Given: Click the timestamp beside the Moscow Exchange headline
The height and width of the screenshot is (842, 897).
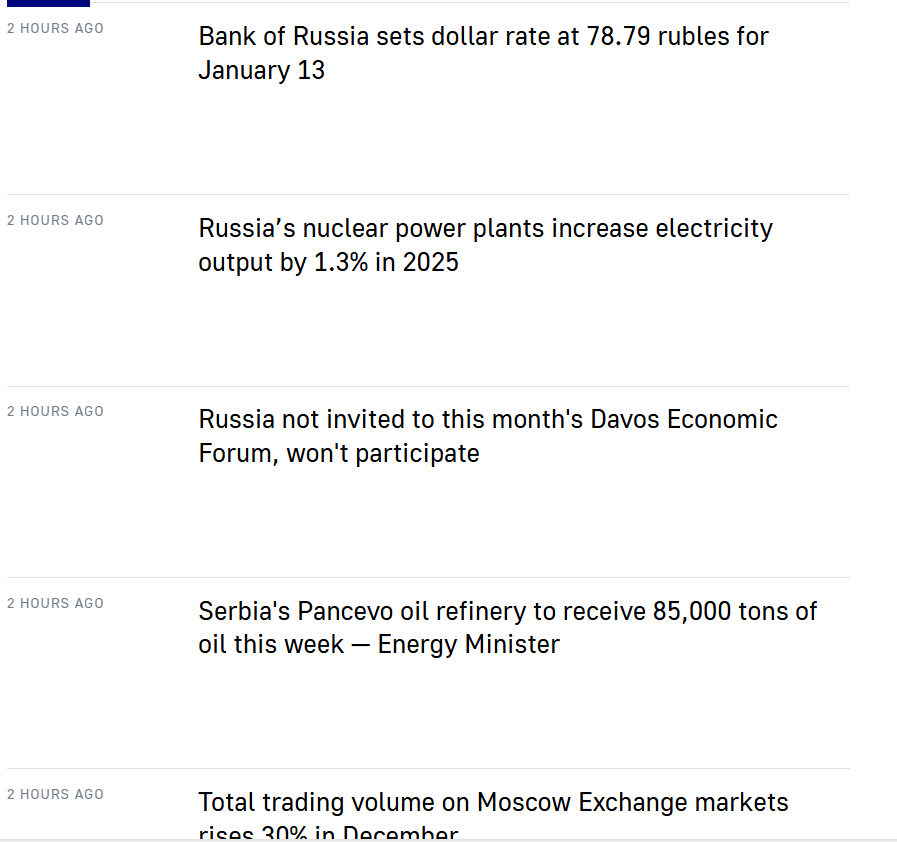Looking at the screenshot, I should (55, 794).
